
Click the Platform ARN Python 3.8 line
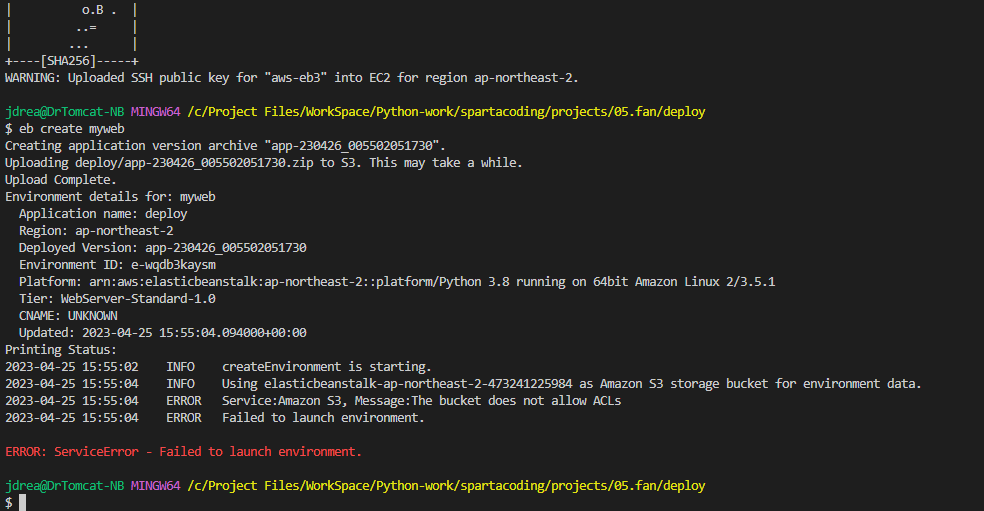click(x=397, y=282)
